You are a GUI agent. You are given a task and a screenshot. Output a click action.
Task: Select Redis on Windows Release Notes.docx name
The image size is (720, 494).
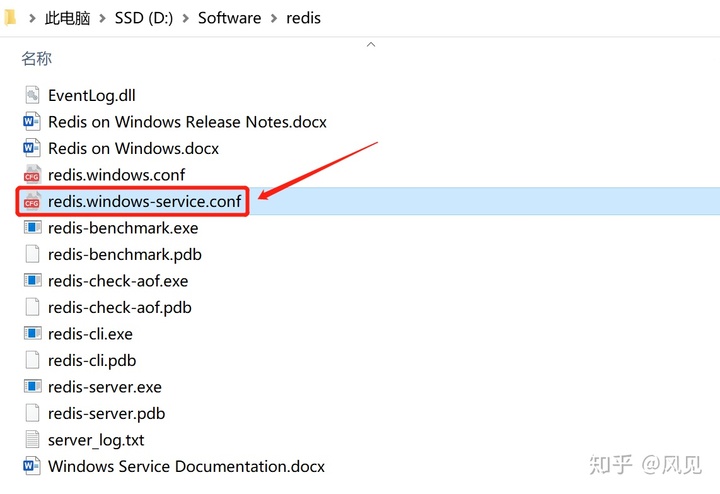[187, 122]
